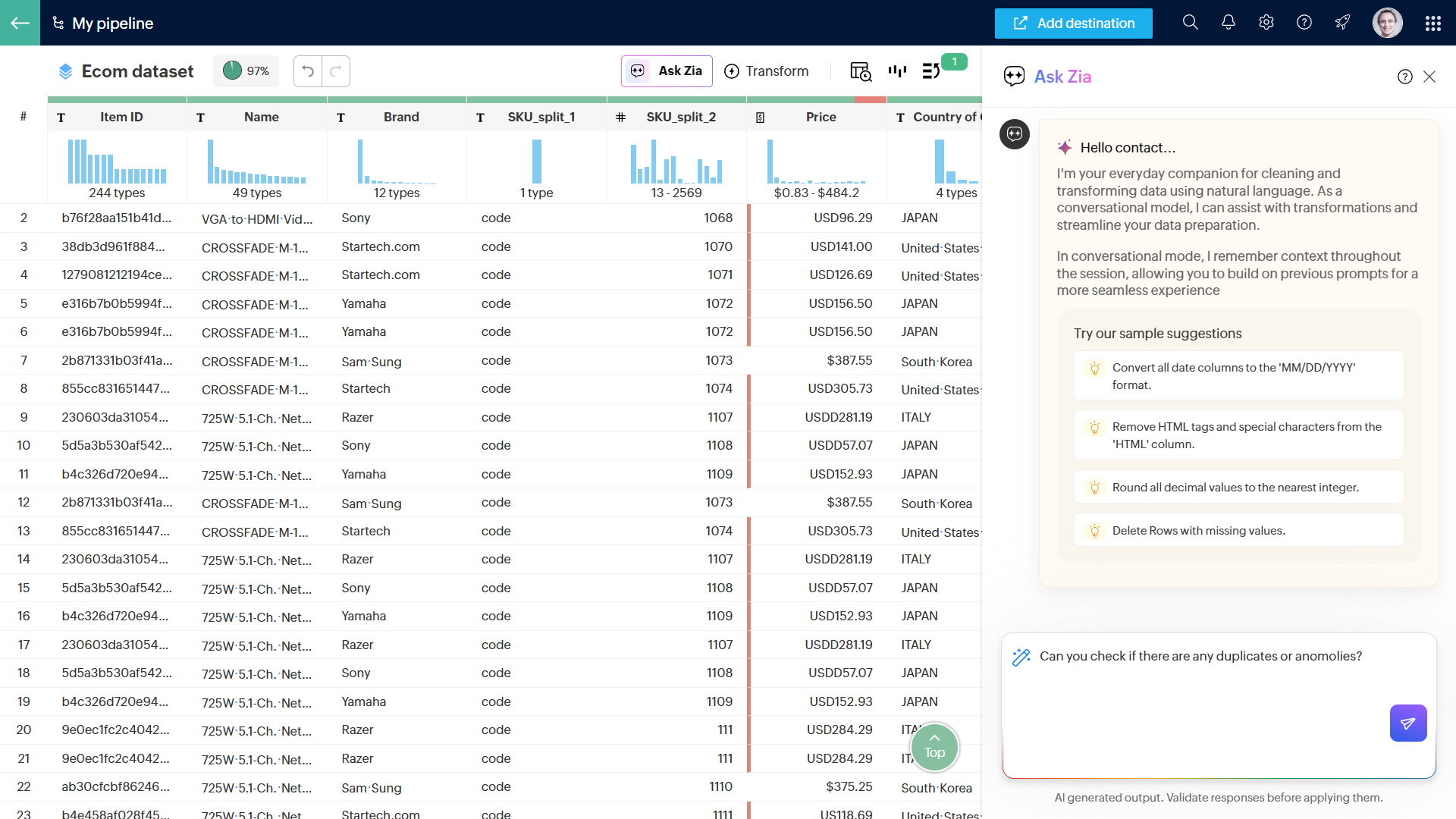
Task: Click the Add destination button
Action: tap(1073, 23)
